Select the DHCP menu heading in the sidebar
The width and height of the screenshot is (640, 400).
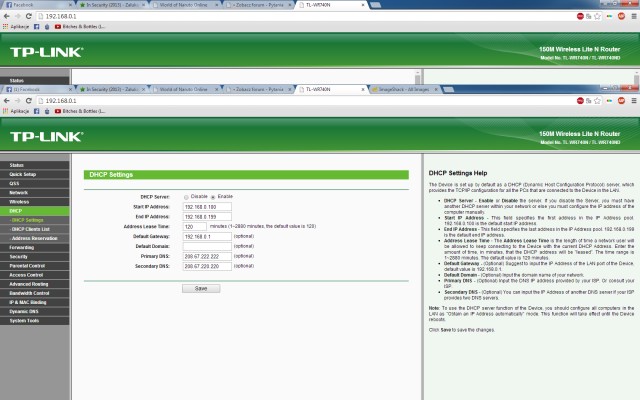35,211
